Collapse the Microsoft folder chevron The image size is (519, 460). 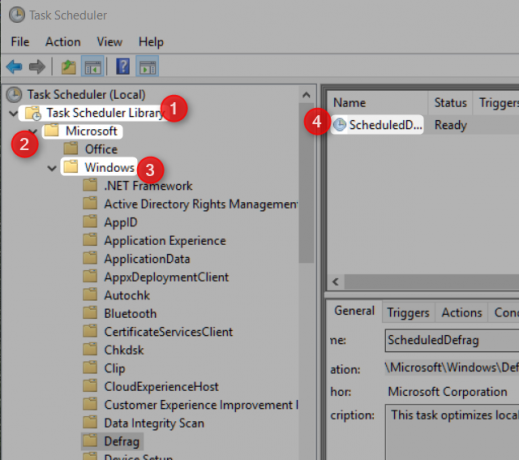pyautogui.click(x=33, y=131)
